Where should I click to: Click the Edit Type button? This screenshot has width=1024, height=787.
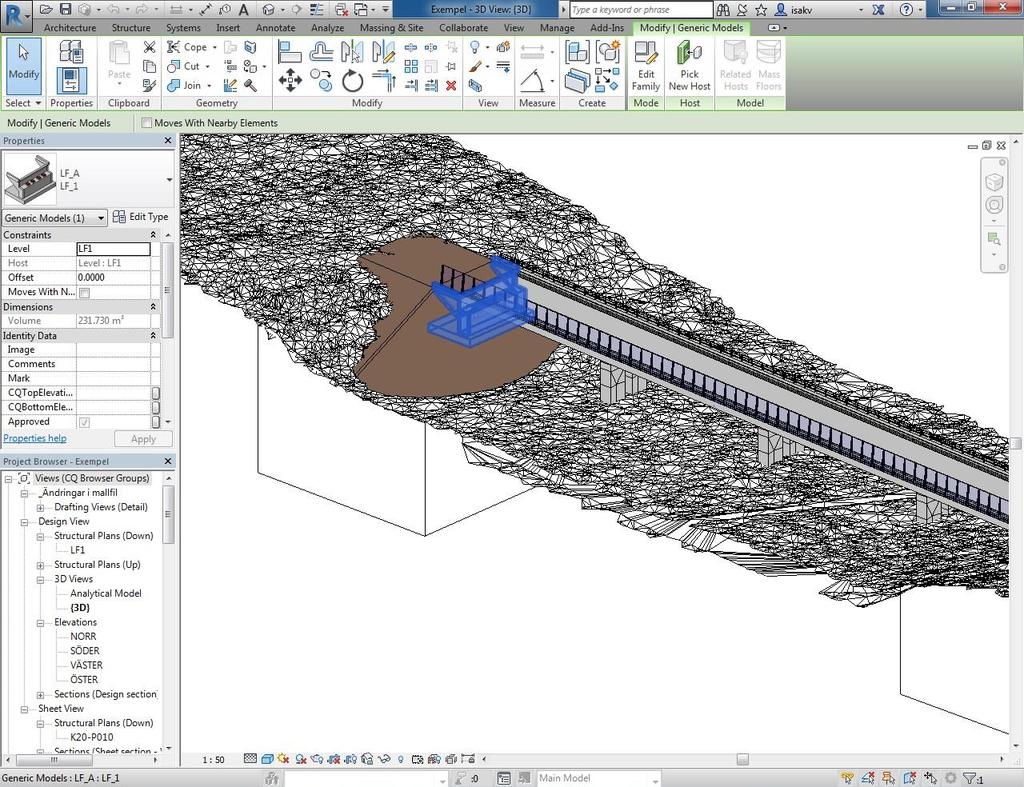[x=140, y=217]
